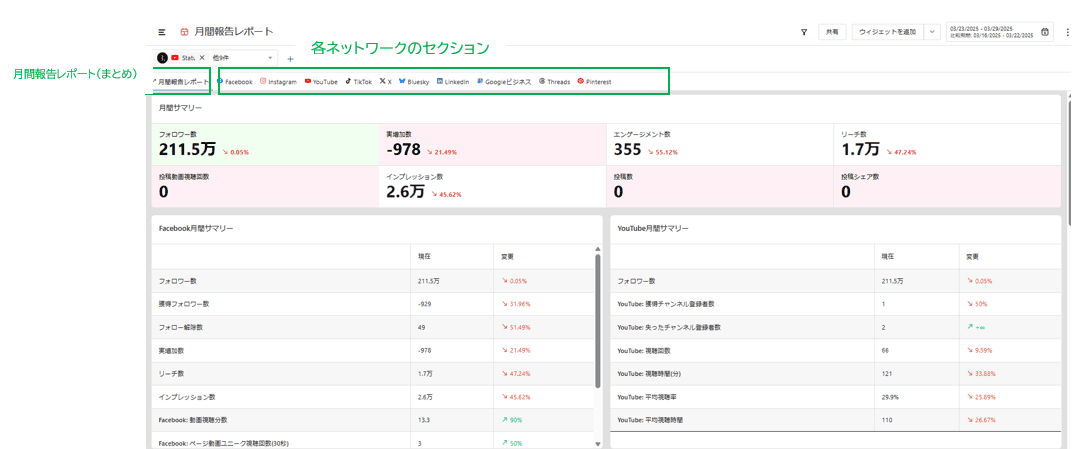Click the ウィジェットを追加 button

click(887, 32)
